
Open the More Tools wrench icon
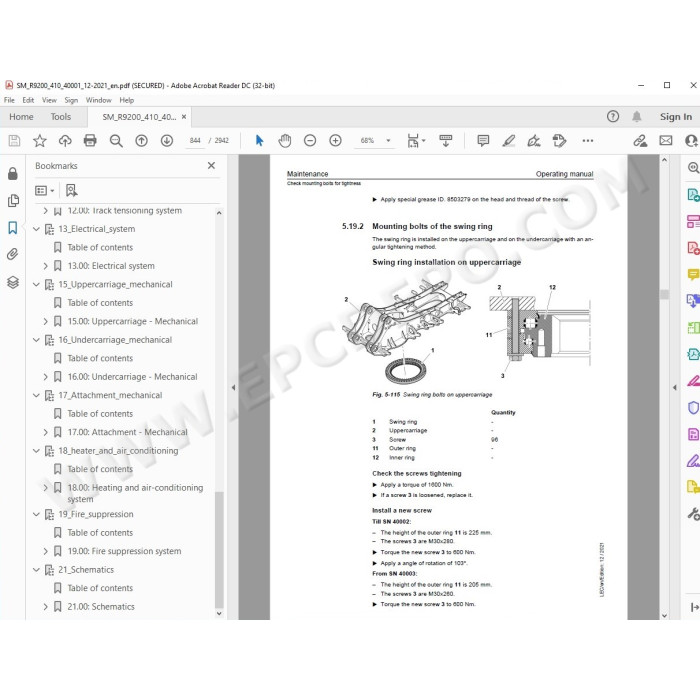693,514
